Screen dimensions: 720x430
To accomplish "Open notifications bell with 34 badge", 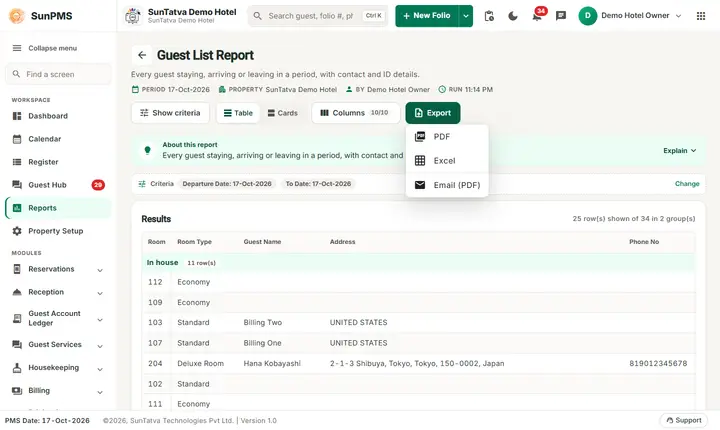I will (537, 16).
